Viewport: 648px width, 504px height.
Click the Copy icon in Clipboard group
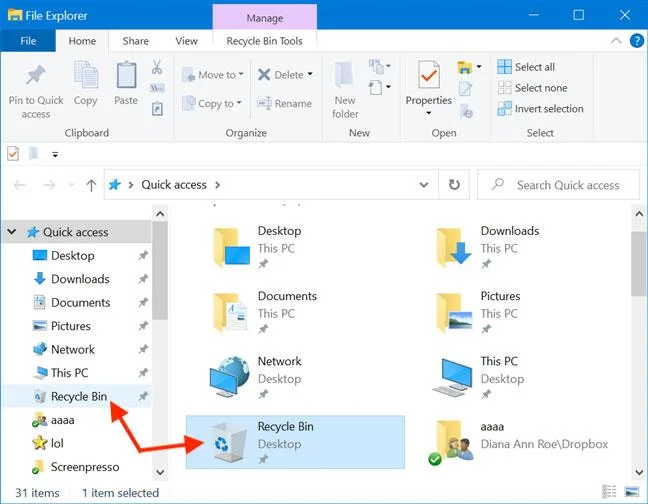[x=86, y=75]
